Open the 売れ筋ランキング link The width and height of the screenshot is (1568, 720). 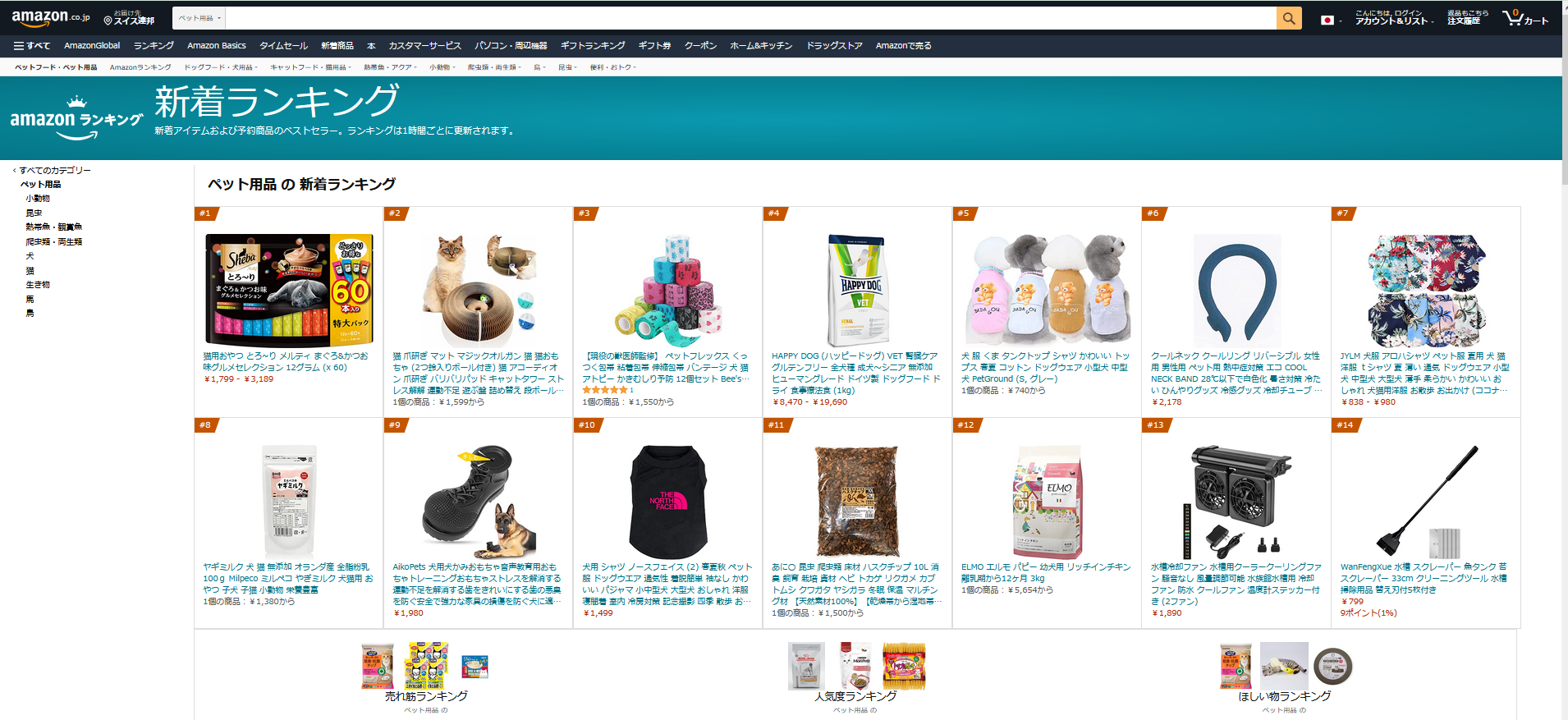[x=426, y=696]
